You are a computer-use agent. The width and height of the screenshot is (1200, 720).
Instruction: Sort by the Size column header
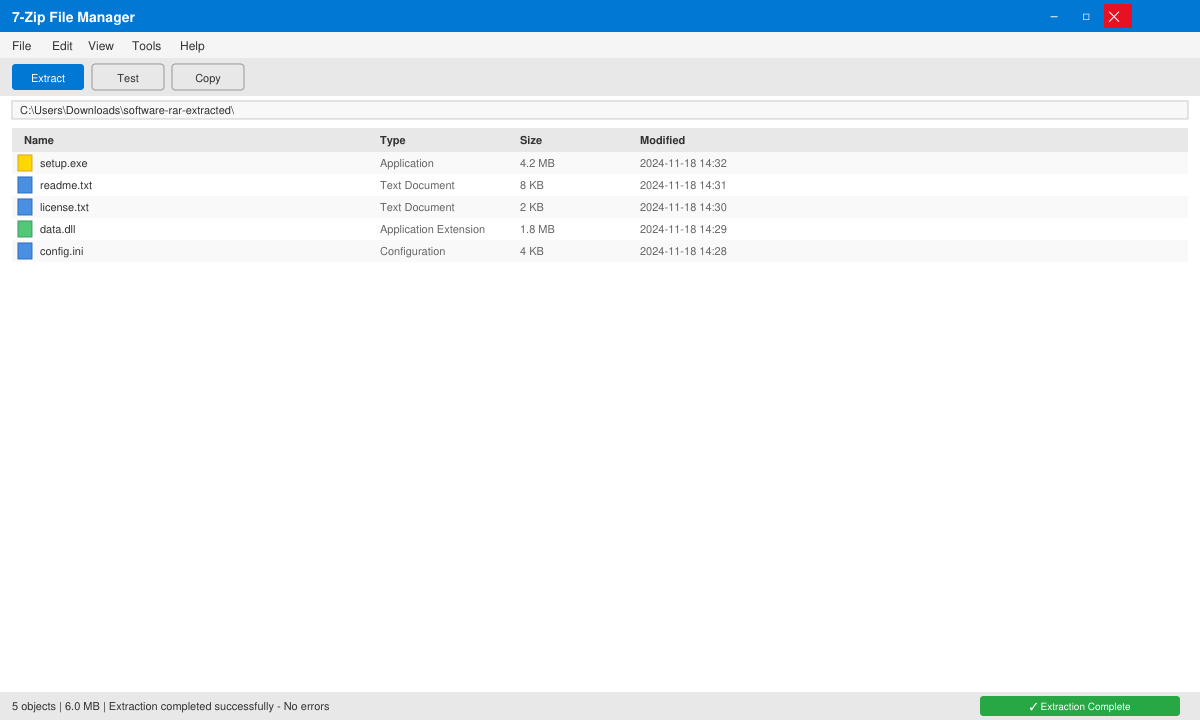(x=531, y=140)
